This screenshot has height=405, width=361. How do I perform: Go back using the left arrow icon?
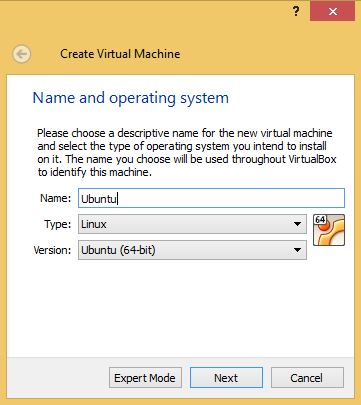pyautogui.click(x=22, y=54)
